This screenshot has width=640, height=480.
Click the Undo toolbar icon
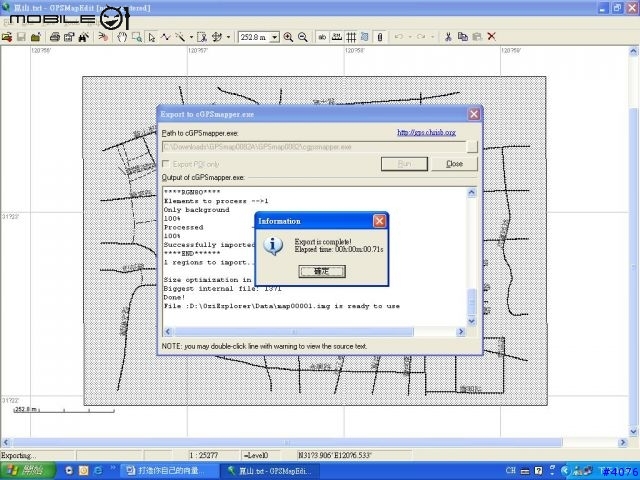point(399,37)
